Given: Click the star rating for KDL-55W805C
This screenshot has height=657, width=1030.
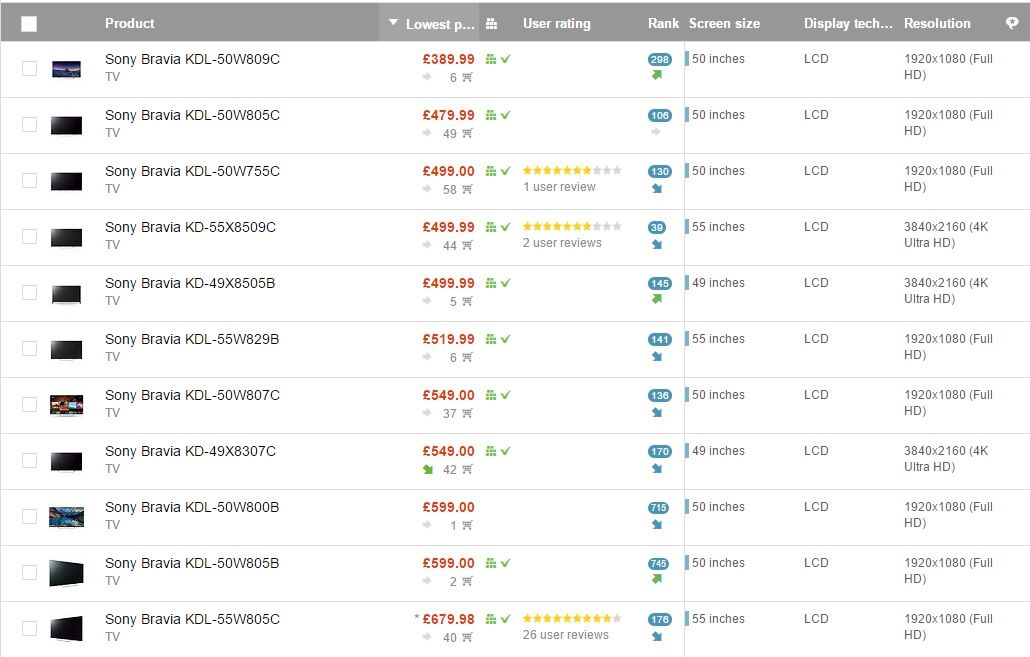Looking at the screenshot, I should [x=572, y=618].
